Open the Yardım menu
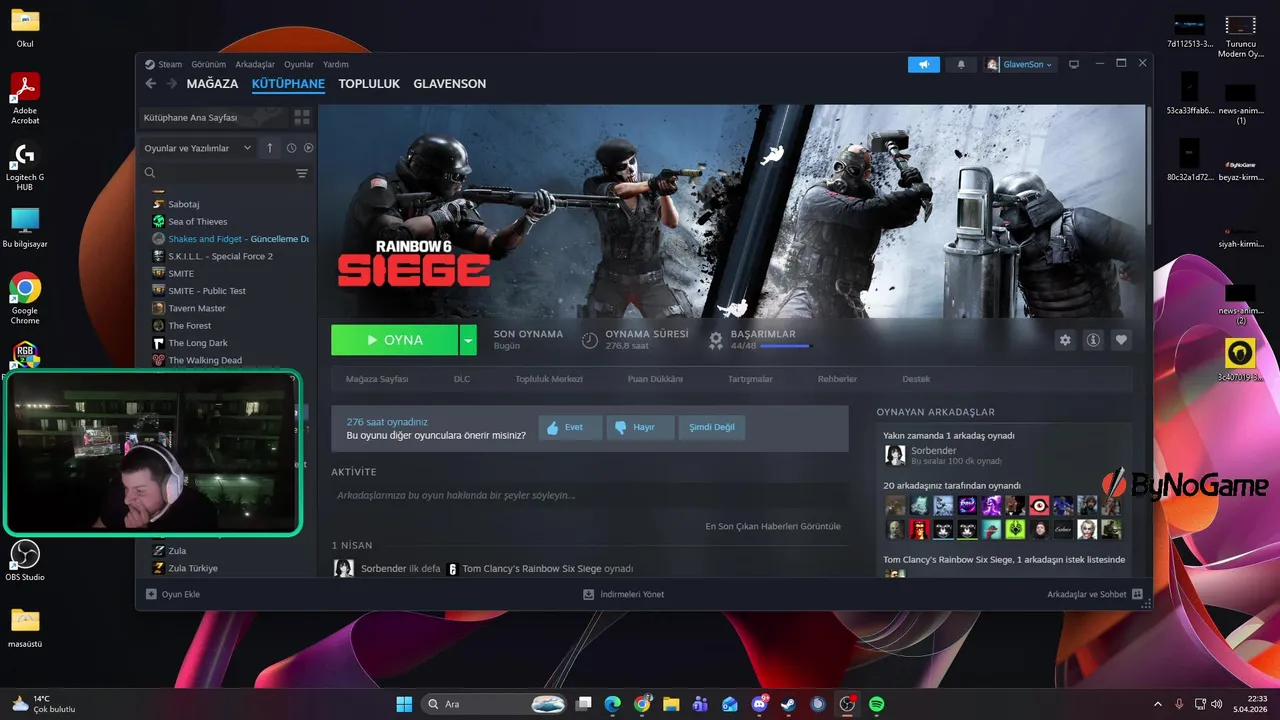The height and width of the screenshot is (720, 1280). [336, 64]
